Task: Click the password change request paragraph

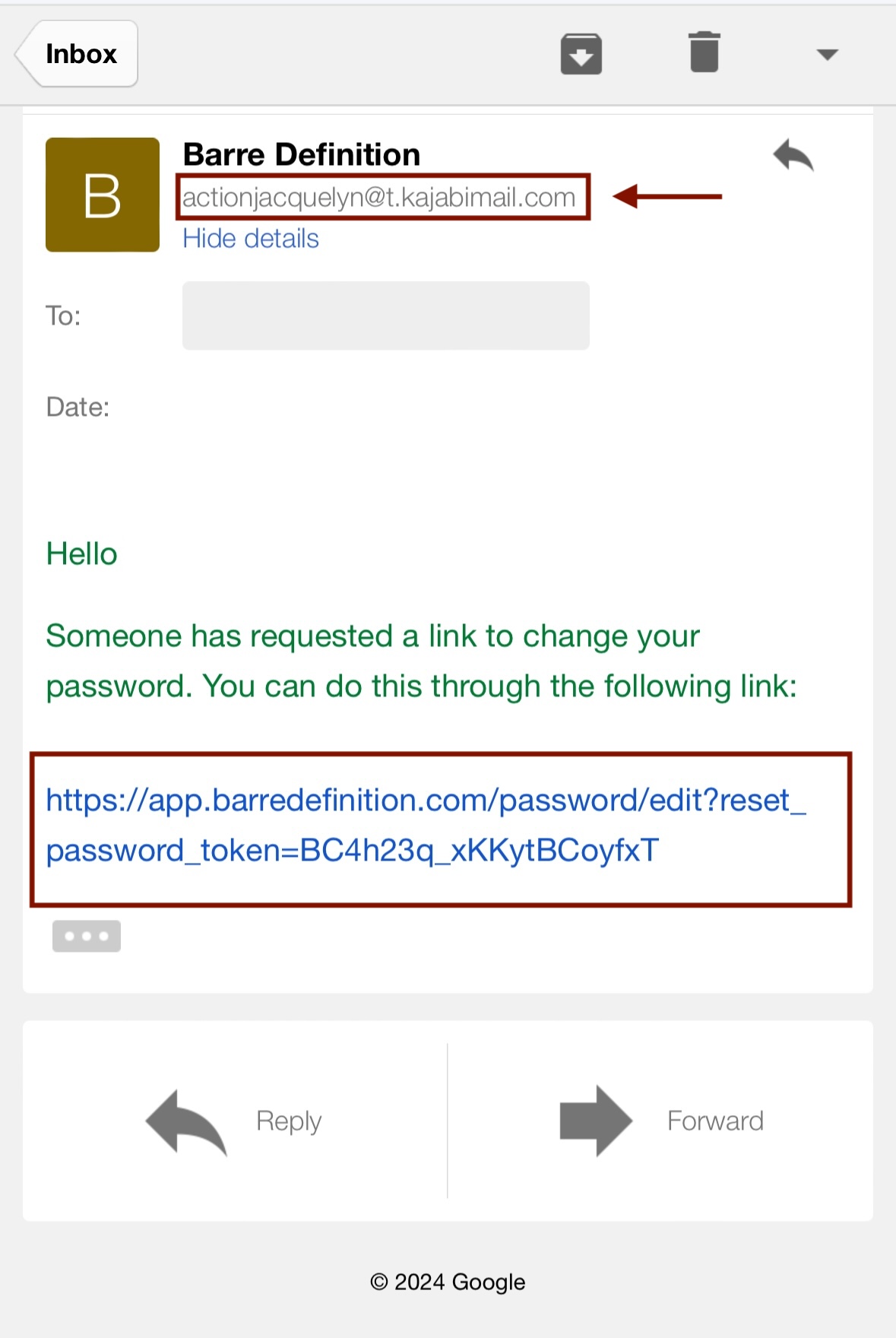Action: click(x=421, y=661)
